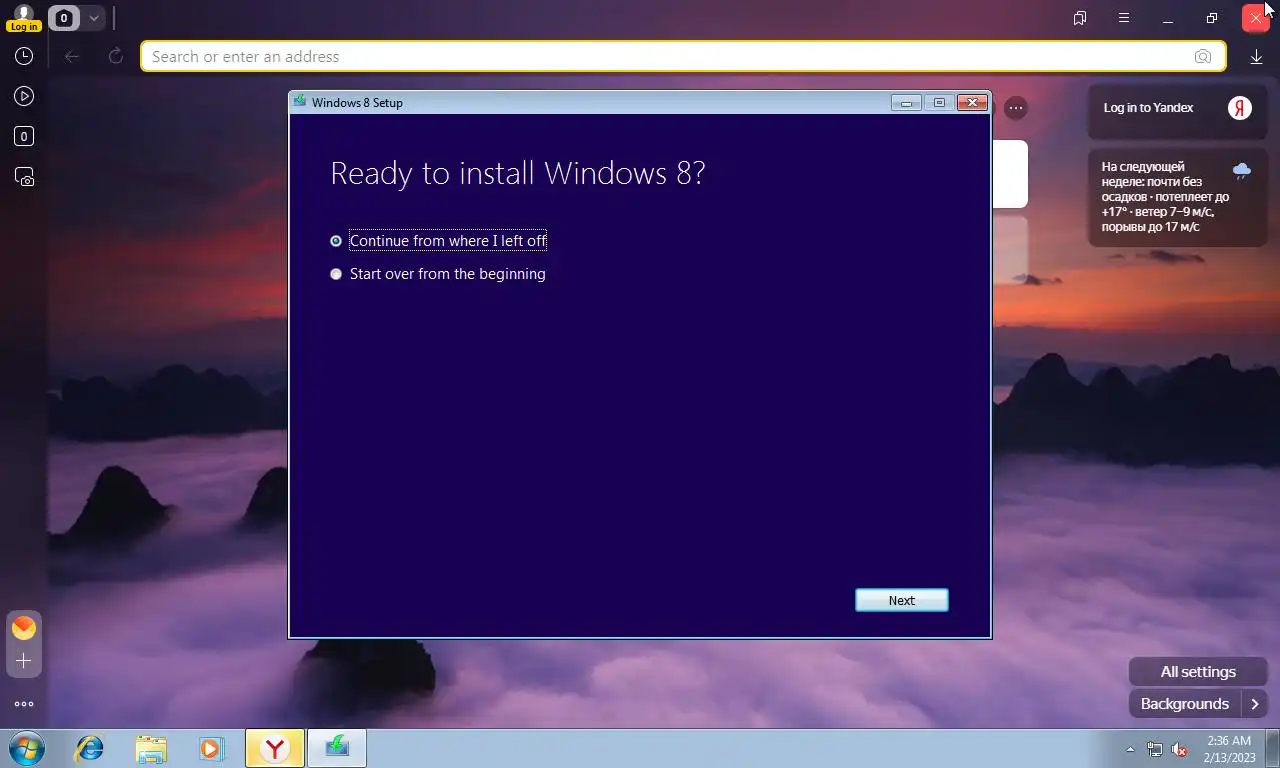Select Start over from the beginning
The height and width of the screenshot is (768, 1280).
click(438, 274)
